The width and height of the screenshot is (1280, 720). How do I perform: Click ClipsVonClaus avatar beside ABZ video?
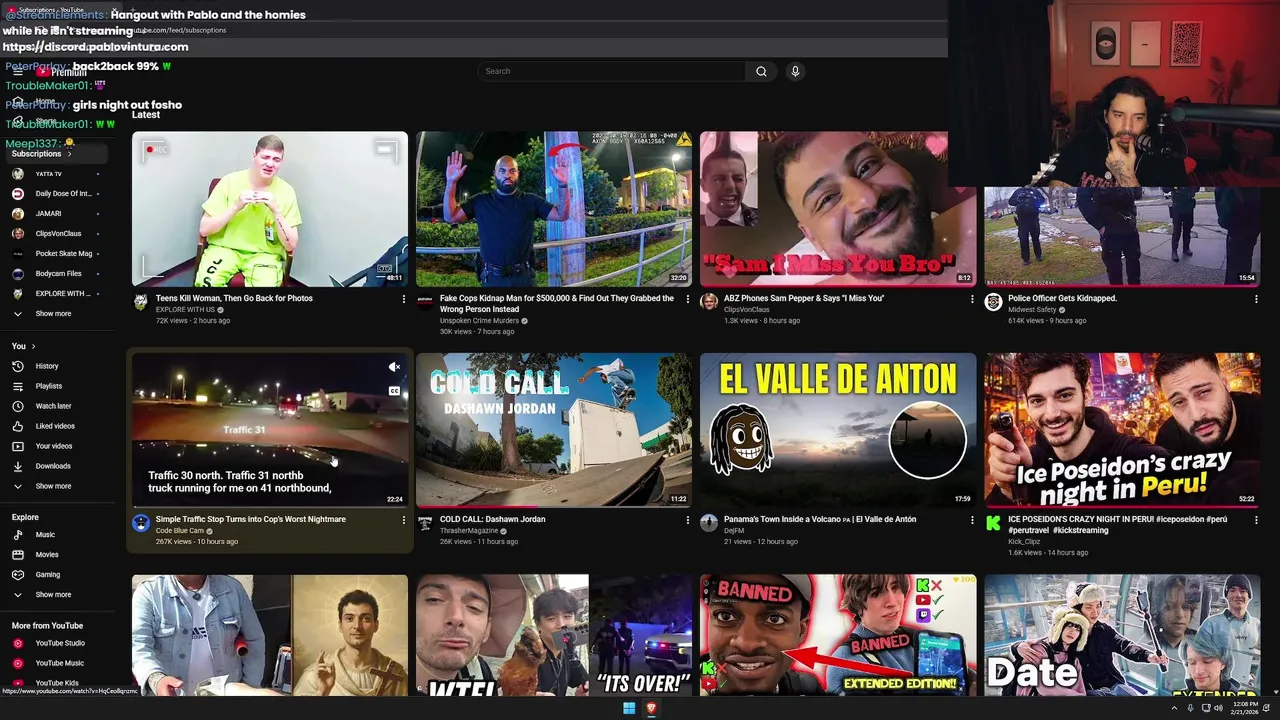(709, 302)
